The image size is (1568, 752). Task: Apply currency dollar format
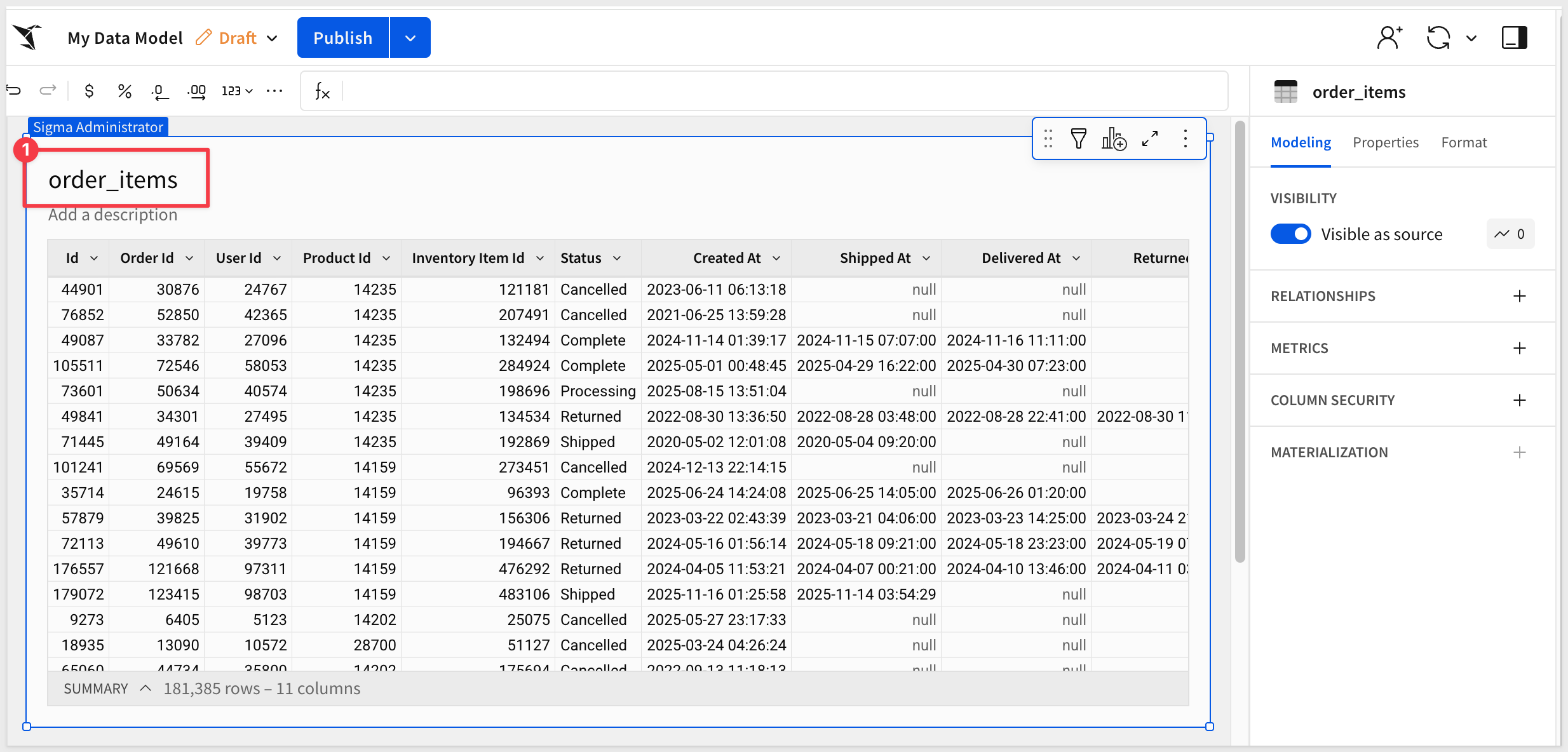tap(89, 91)
